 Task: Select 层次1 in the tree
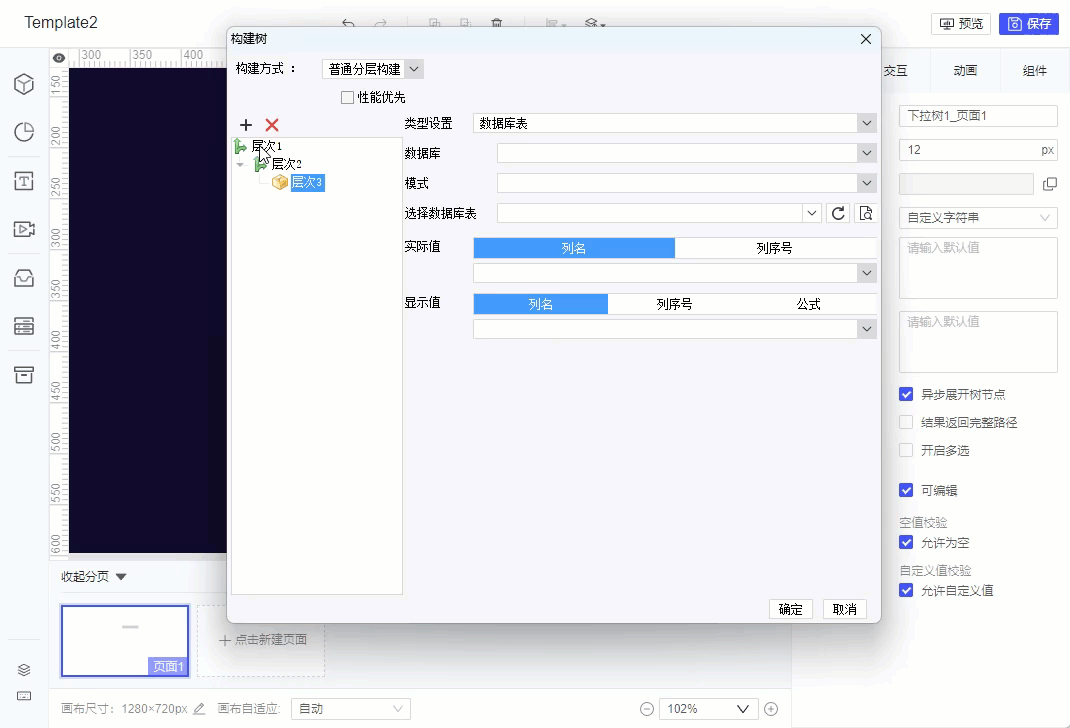(267, 146)
